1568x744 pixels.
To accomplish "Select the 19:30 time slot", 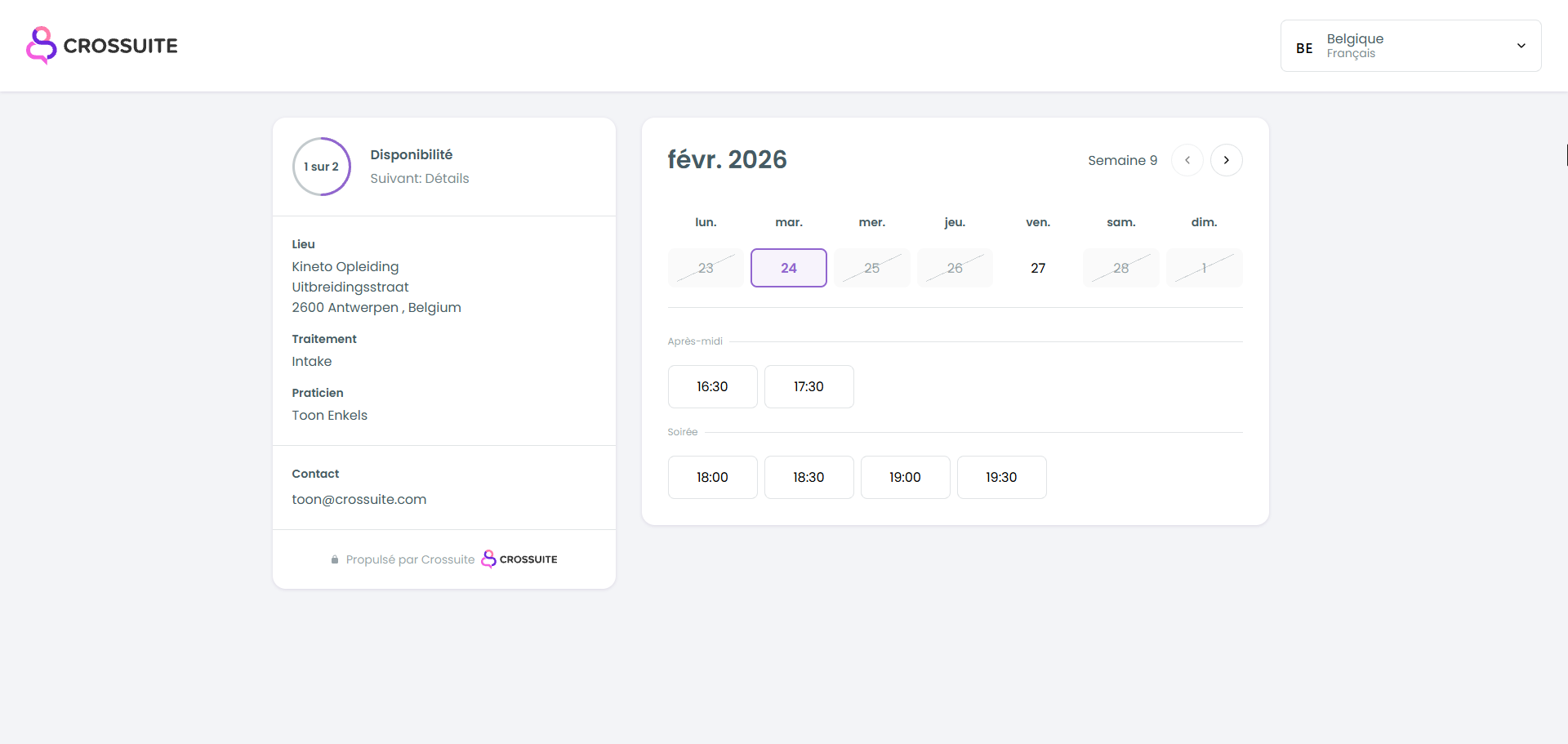I will (x=1001, y=477).
